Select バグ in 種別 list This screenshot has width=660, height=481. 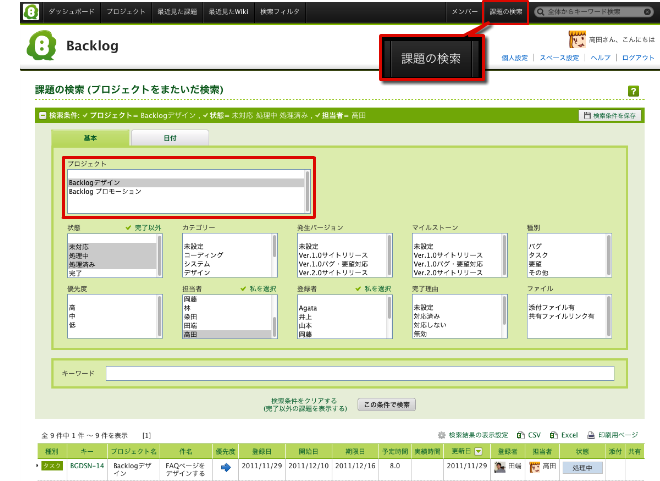567,246
